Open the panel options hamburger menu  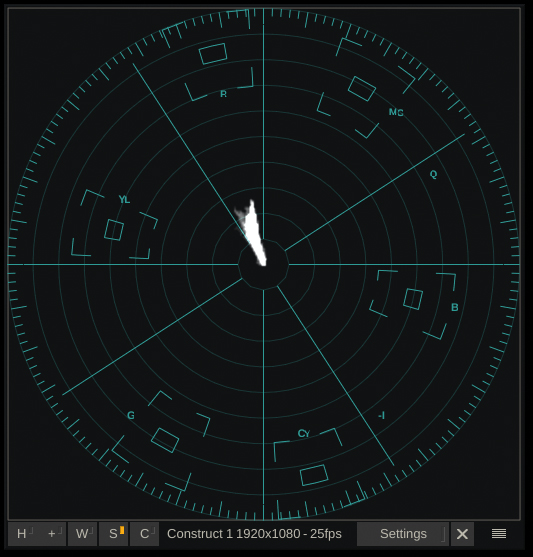coord(499,534)
